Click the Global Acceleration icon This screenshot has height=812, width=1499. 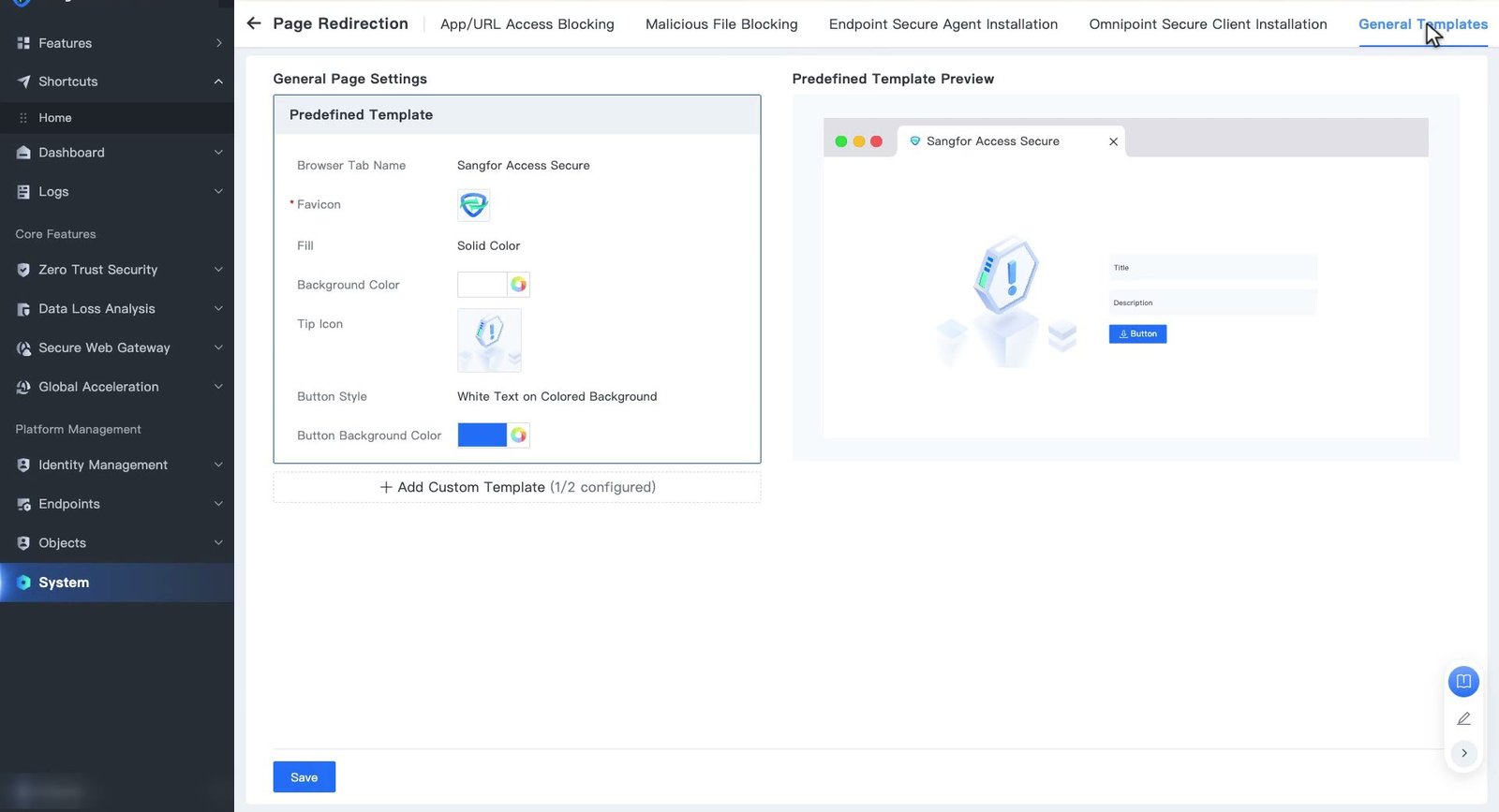[23, 387]
